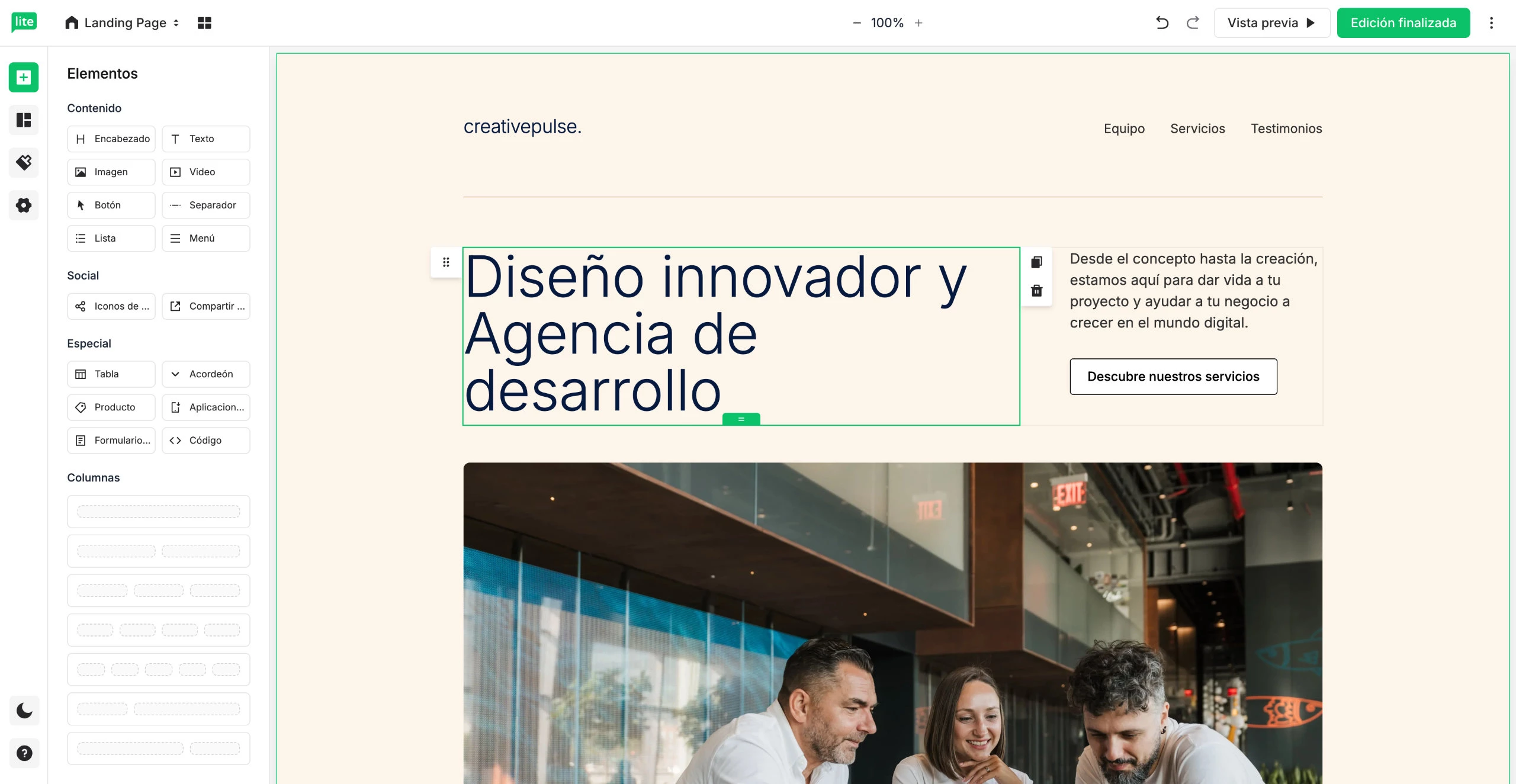Toggle the green add elements panel
The image size is (1516, 784).
(24, 78)
